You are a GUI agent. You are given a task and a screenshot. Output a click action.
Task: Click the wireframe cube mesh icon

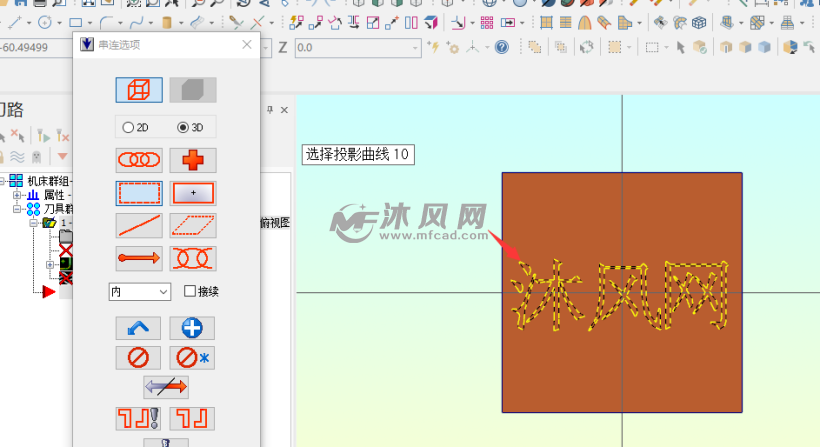(699, 22)
